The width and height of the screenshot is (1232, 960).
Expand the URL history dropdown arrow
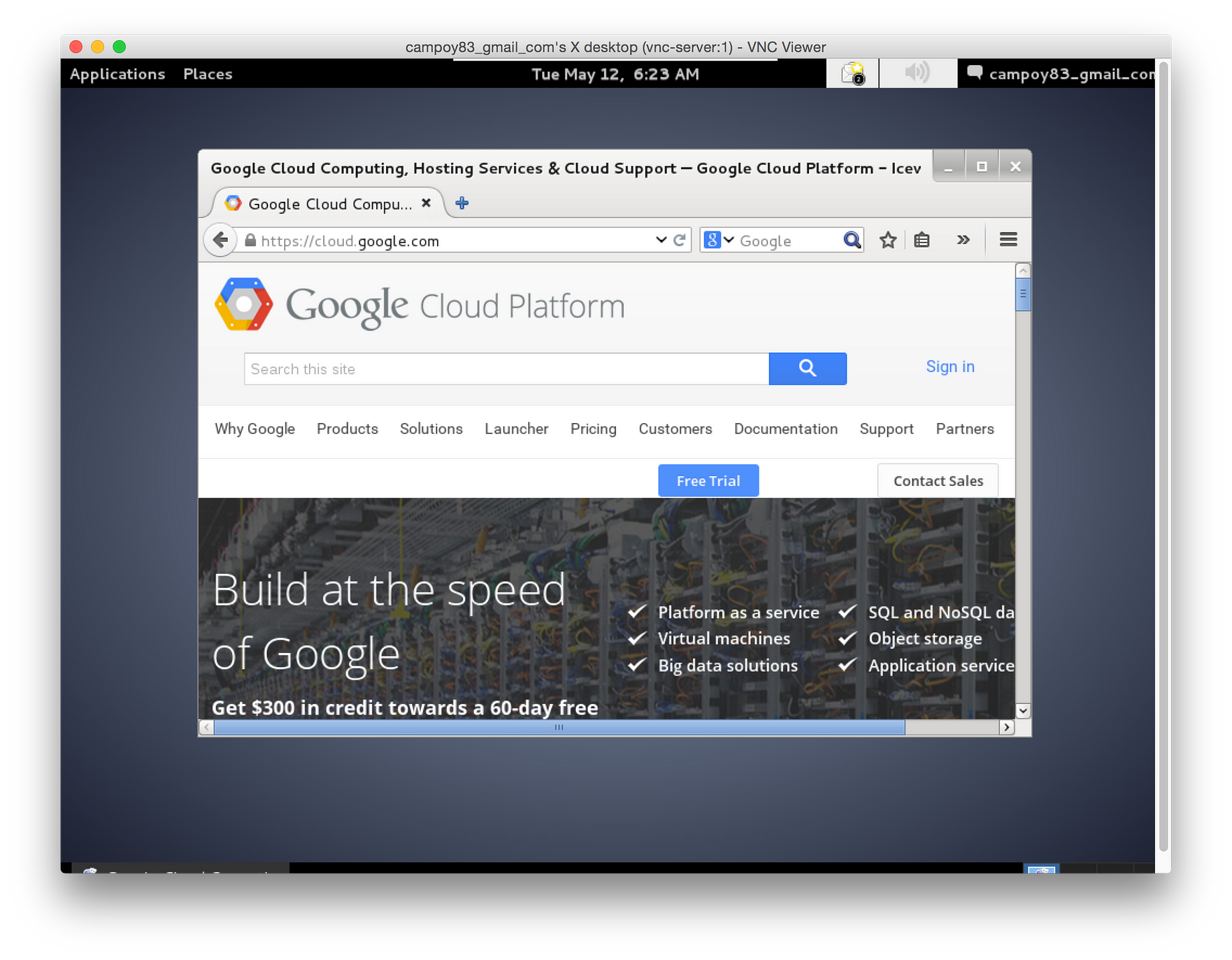coord(661,240)
